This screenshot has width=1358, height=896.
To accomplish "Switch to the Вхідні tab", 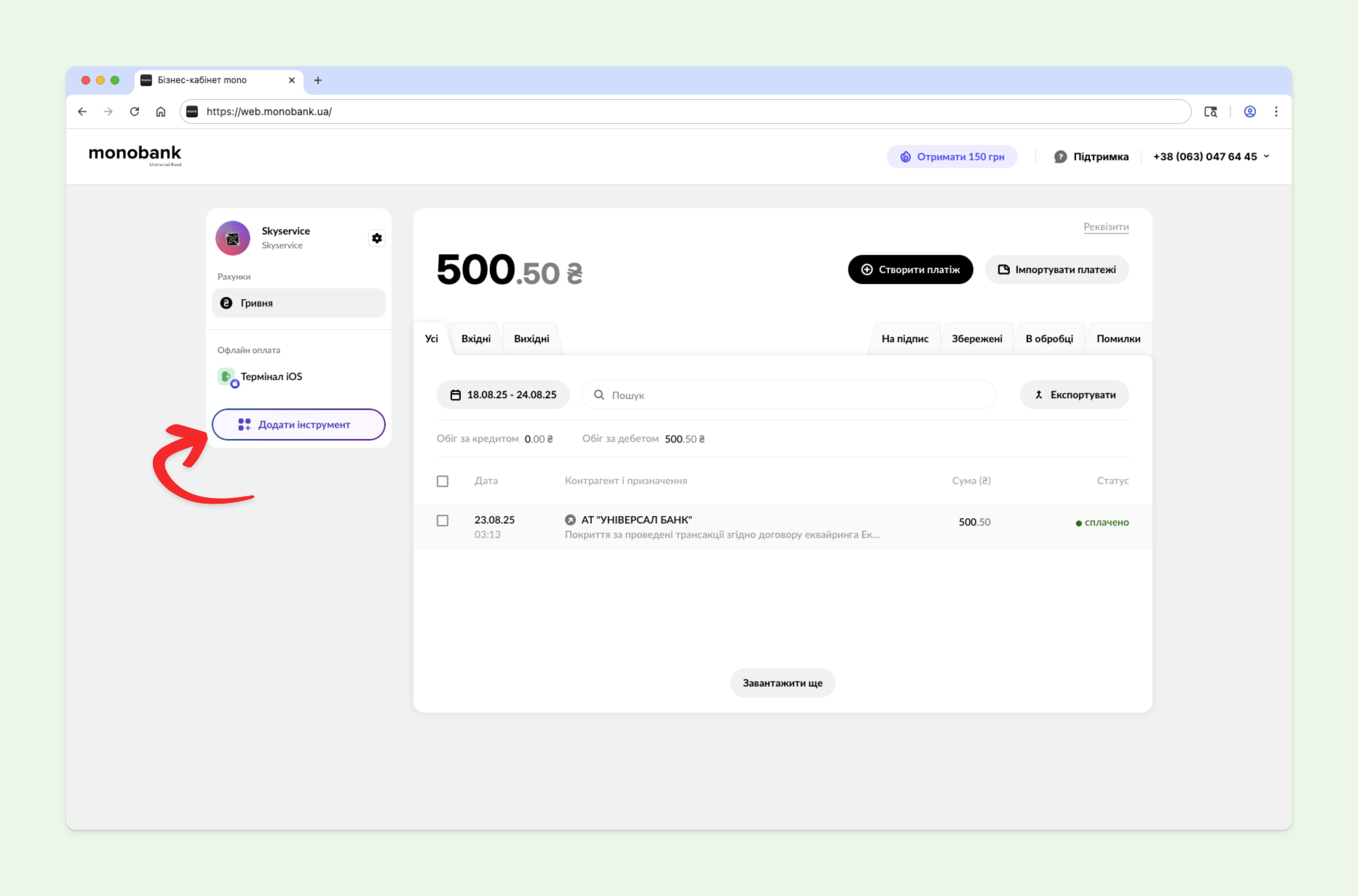I will [475, 338].
